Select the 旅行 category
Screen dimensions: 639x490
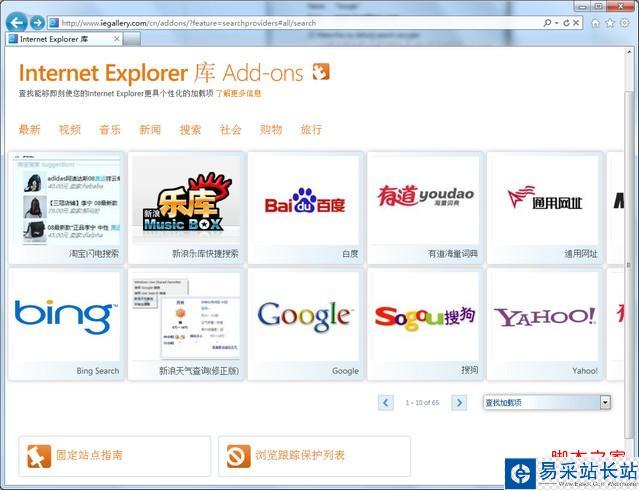311,130
